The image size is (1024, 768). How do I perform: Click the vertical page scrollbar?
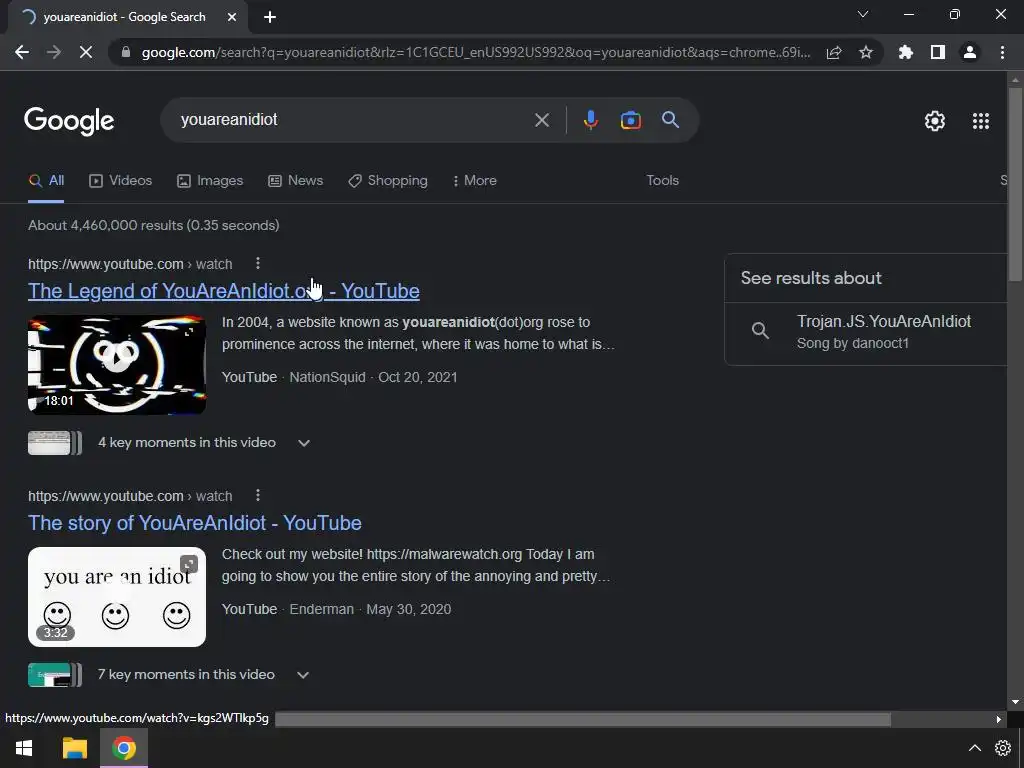point(1015,183)
